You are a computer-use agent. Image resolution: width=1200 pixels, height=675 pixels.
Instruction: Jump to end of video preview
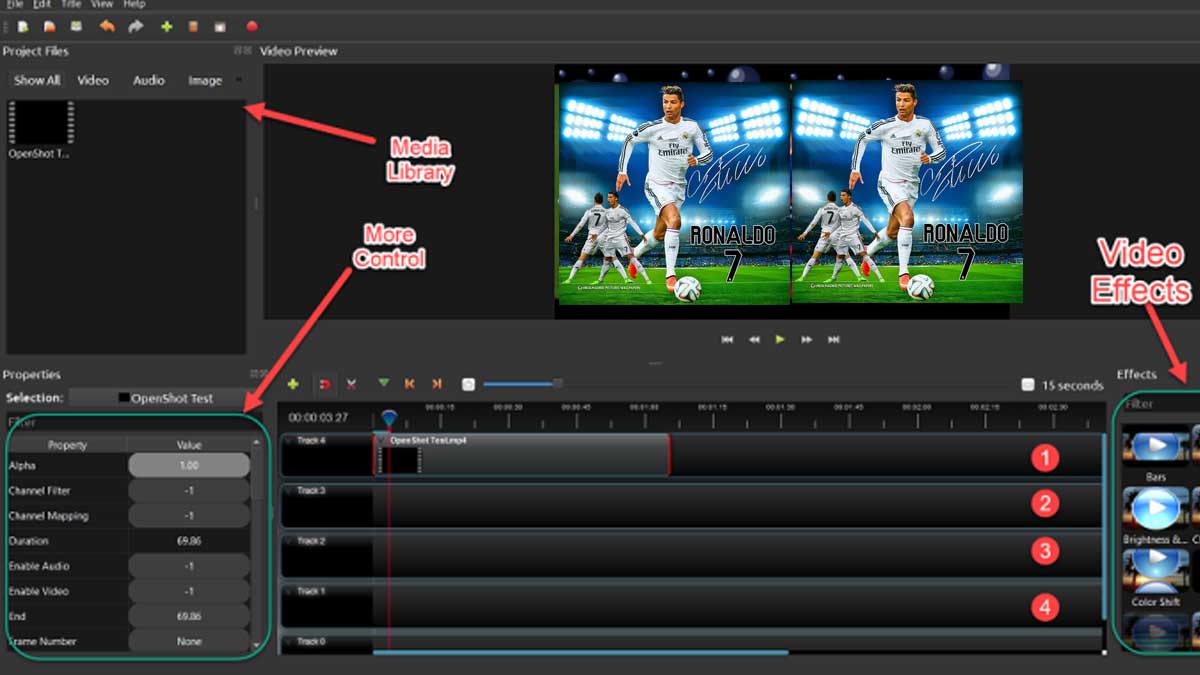point(833,340)
